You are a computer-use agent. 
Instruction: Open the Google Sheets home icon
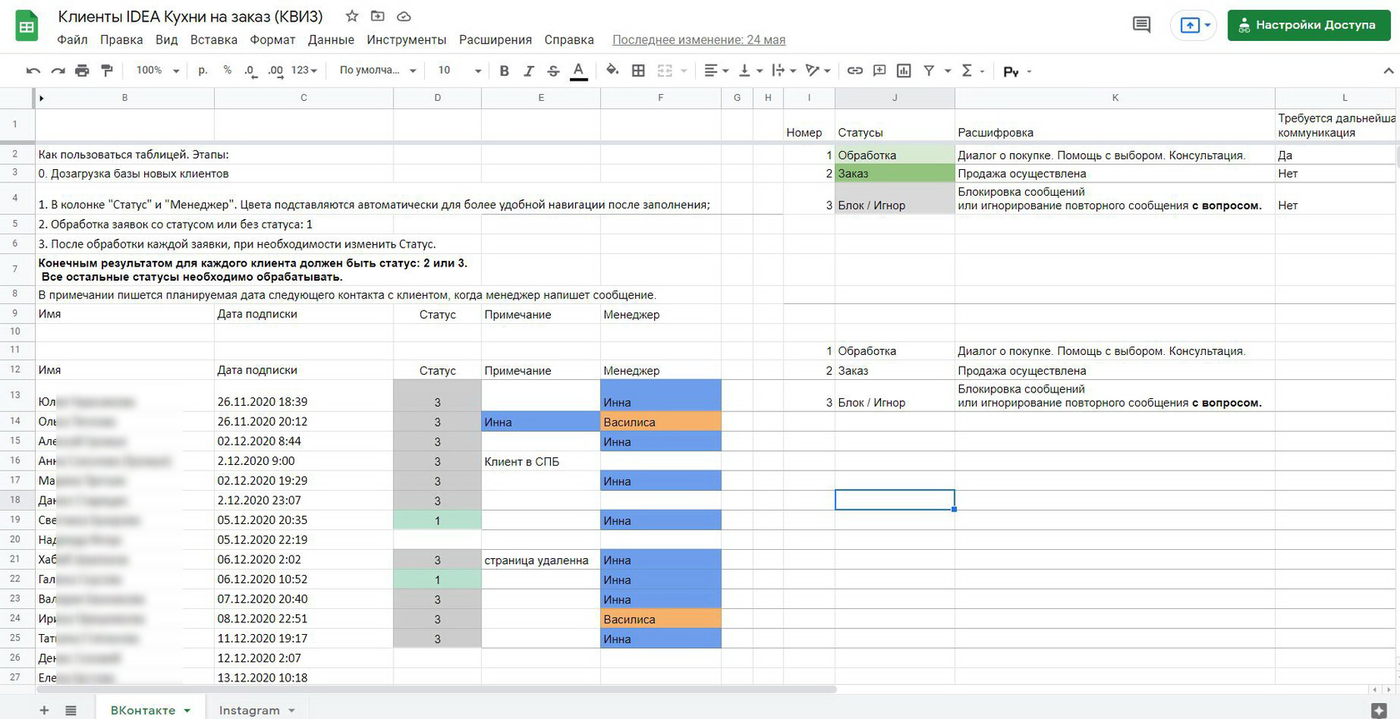coord(27,25)
